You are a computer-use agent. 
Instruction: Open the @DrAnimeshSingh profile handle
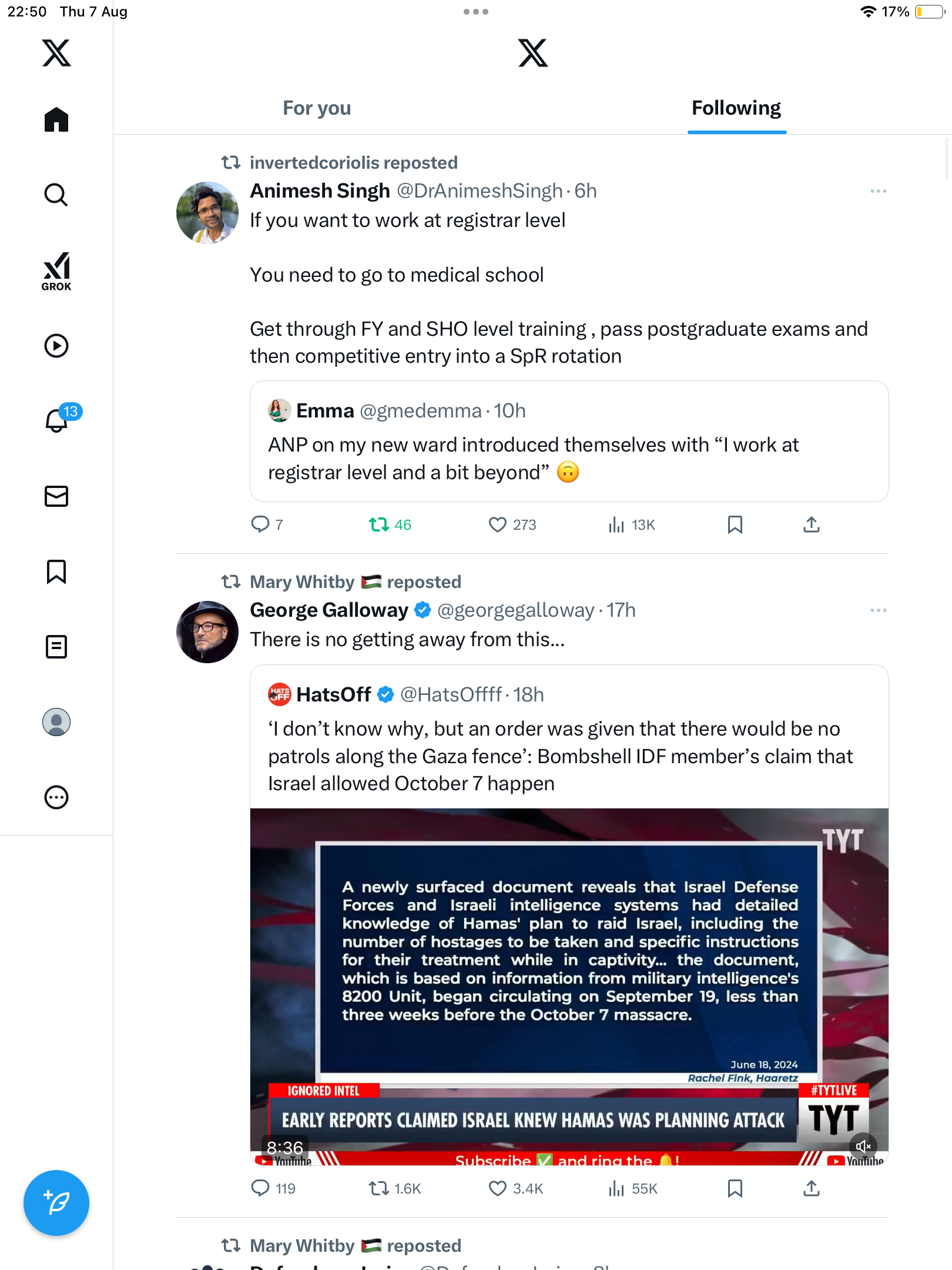tap(480, 191)
